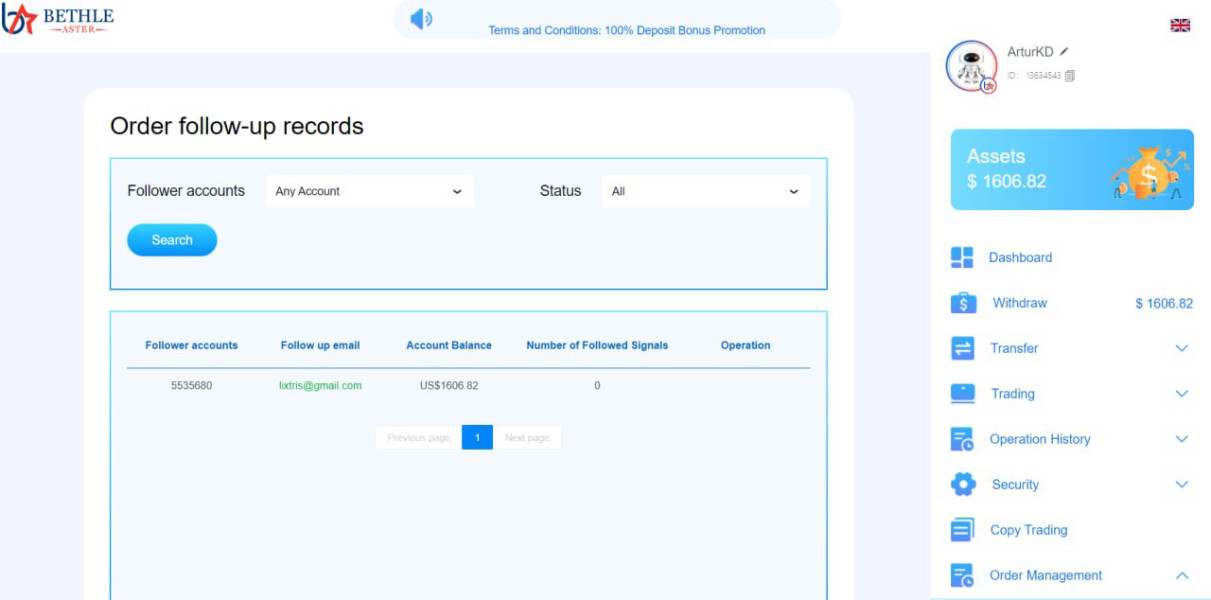Expand the Trading menu chevron
Screen dimensions: 1211x600
(1181, 394)
